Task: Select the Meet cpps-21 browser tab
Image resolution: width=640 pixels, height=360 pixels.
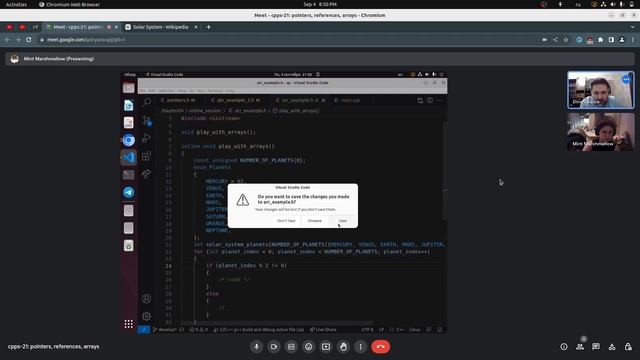Action: coord(78,27)
